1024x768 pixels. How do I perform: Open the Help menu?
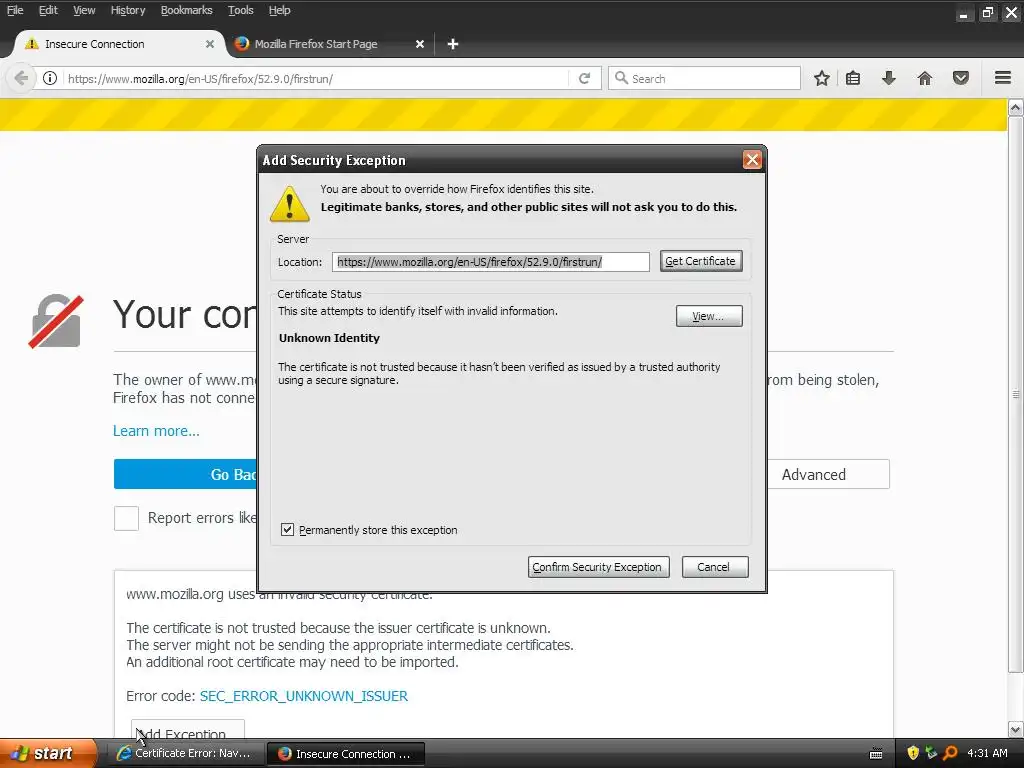[279, 10]
